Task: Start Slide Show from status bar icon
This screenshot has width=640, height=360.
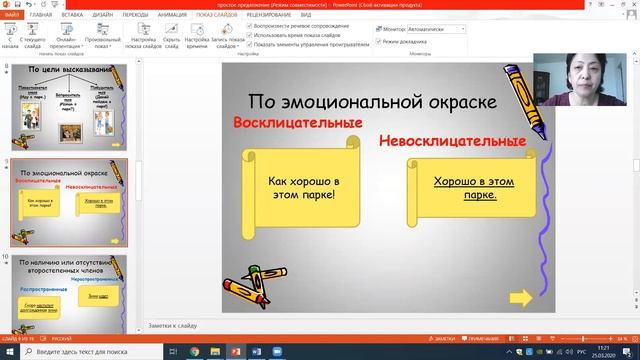Action: [x=552, y=339]
